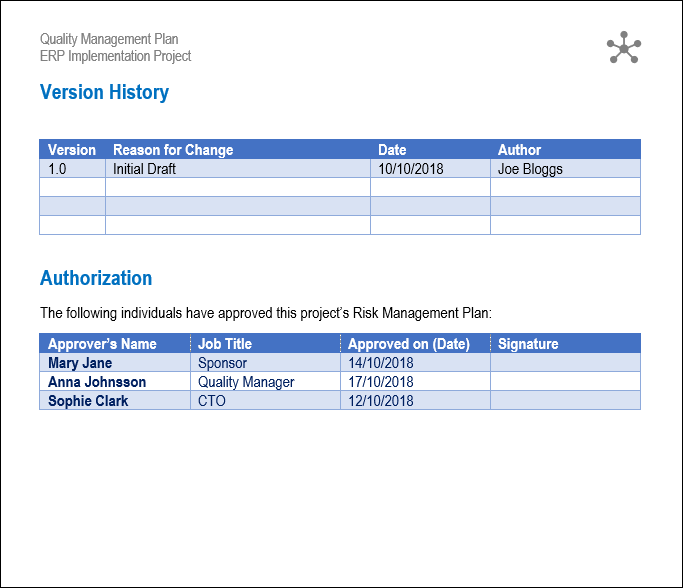Click the 'ERP Implementation Project' header line
This screenshot has width=683, height=588.
115,56
